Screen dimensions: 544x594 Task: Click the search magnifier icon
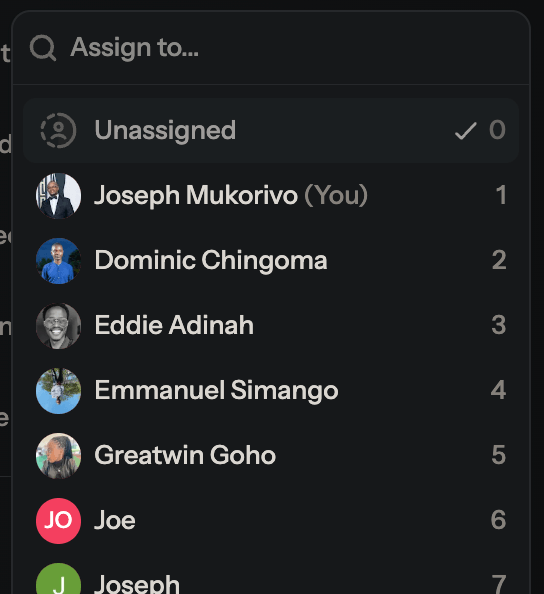[43, 48]
